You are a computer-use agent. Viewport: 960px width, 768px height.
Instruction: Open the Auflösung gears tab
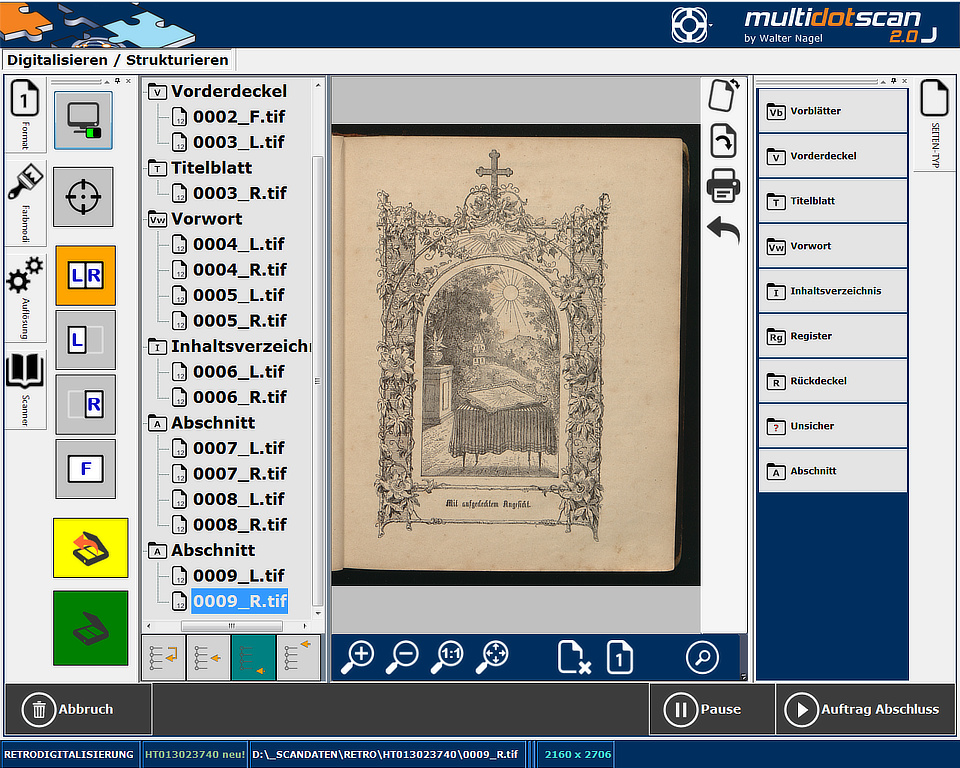pos(25,297)
